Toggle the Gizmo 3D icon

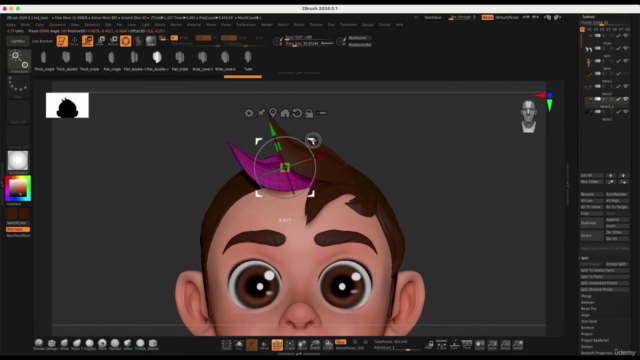click(125, 41)
